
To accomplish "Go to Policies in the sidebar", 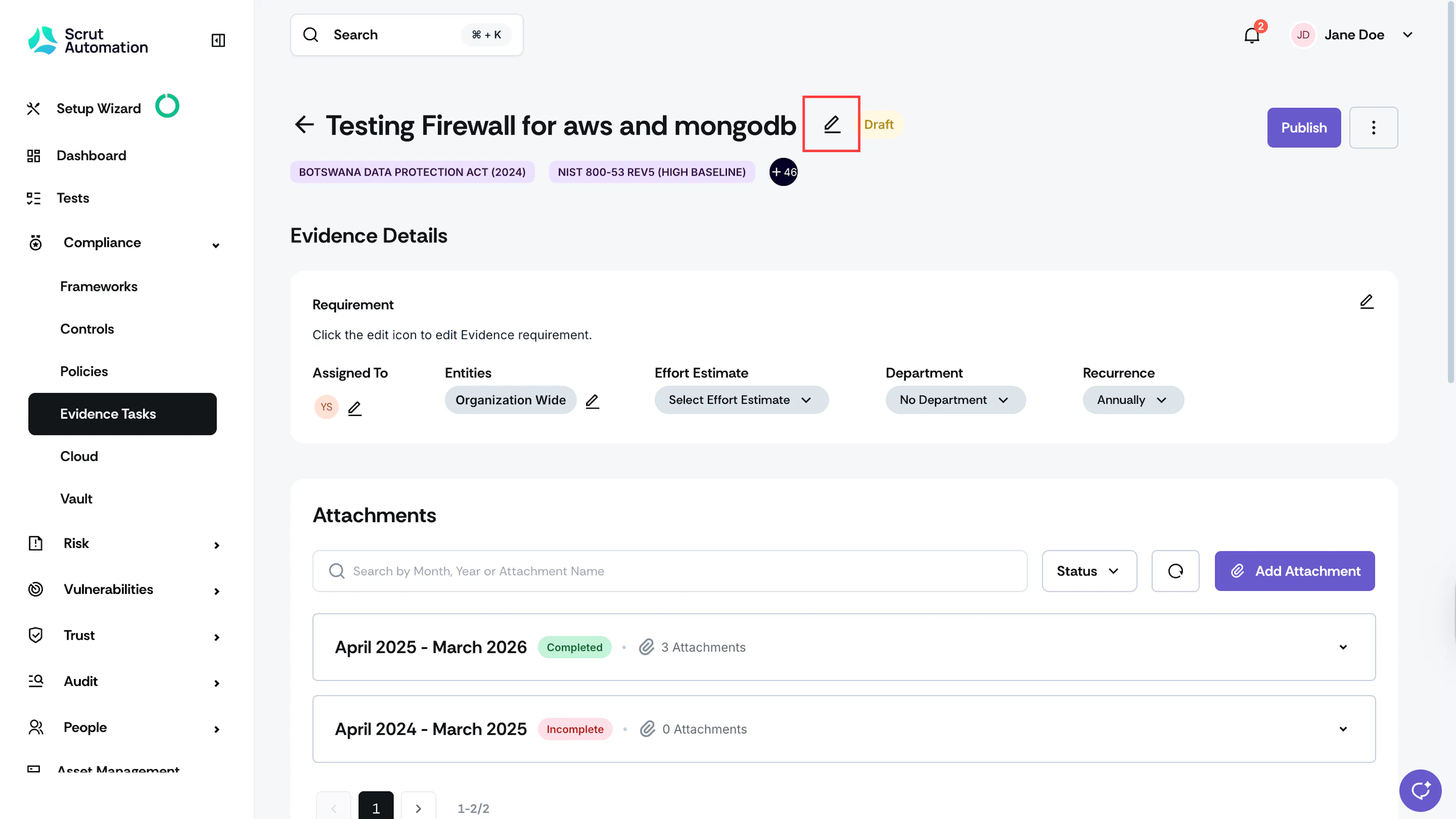I will click(x=84, y=371).
